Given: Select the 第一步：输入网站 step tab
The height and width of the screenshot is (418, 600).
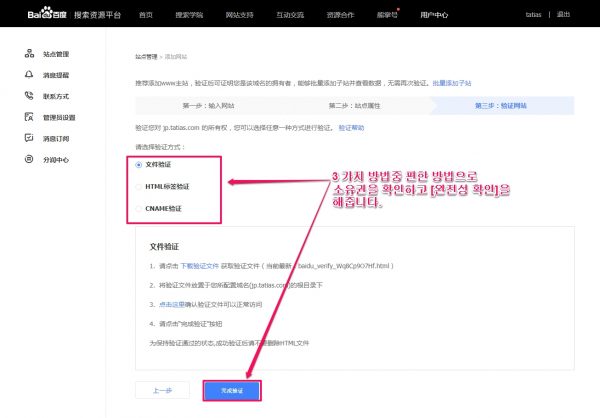Looking at the screenshot, I should click(209, 106).
